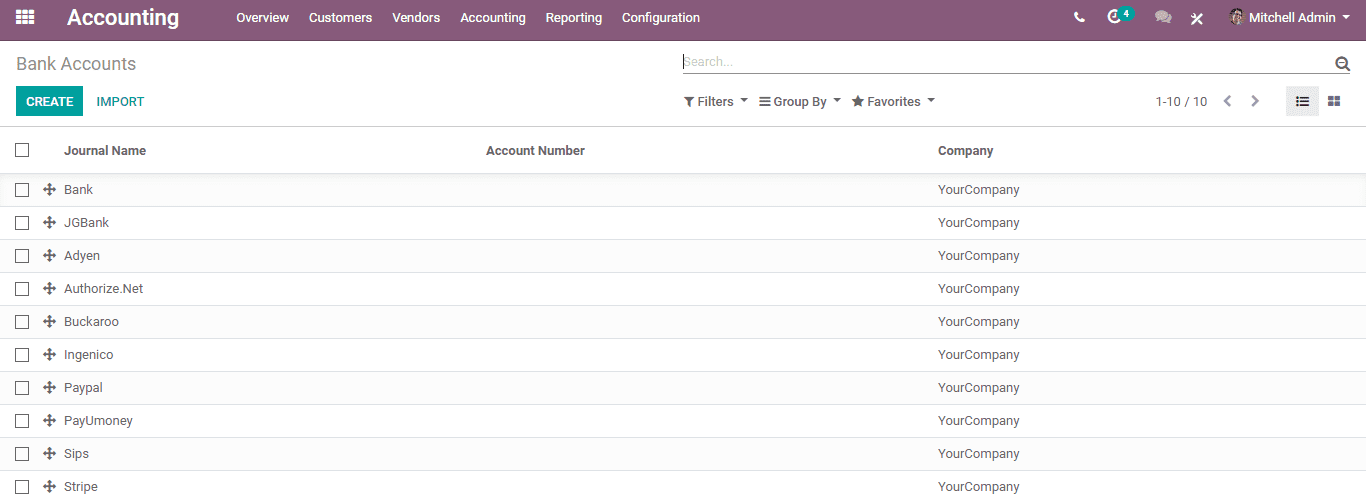The height and width of the screenshot is (503, 1366).
Task: Click the CREATE button
Action: pos(49,101)
